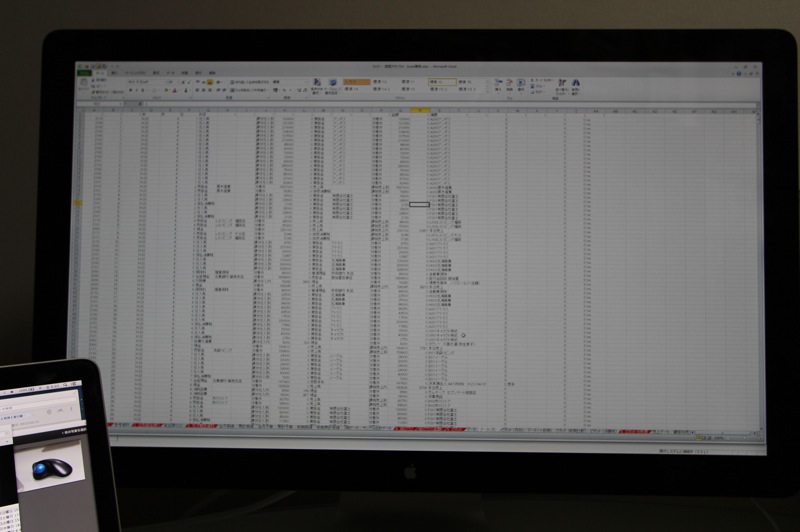Click Merge and Center command
Viewport: 800px width, 532px height.
(x=250, y=90)
